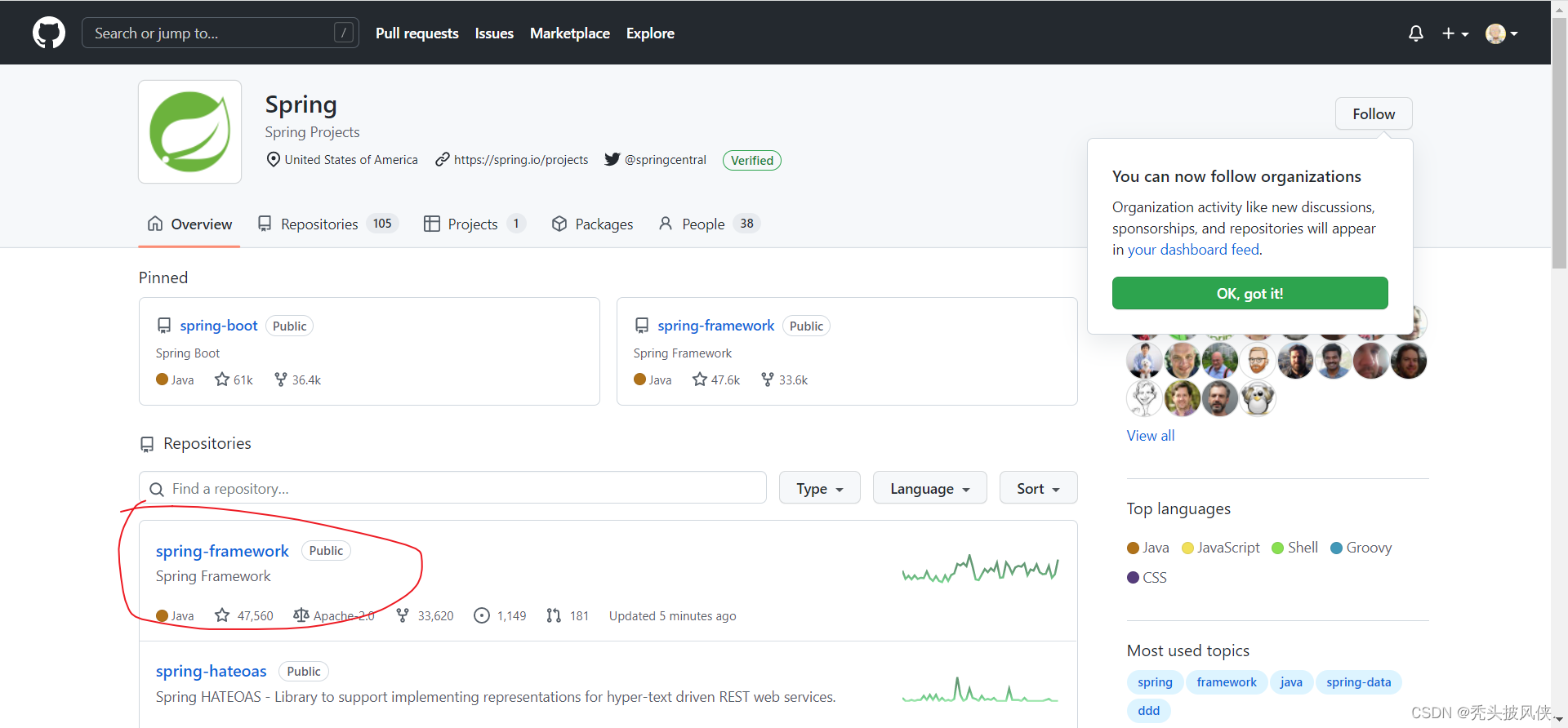Click the Groovy language in Top languages

click(x=1361, y=548)
